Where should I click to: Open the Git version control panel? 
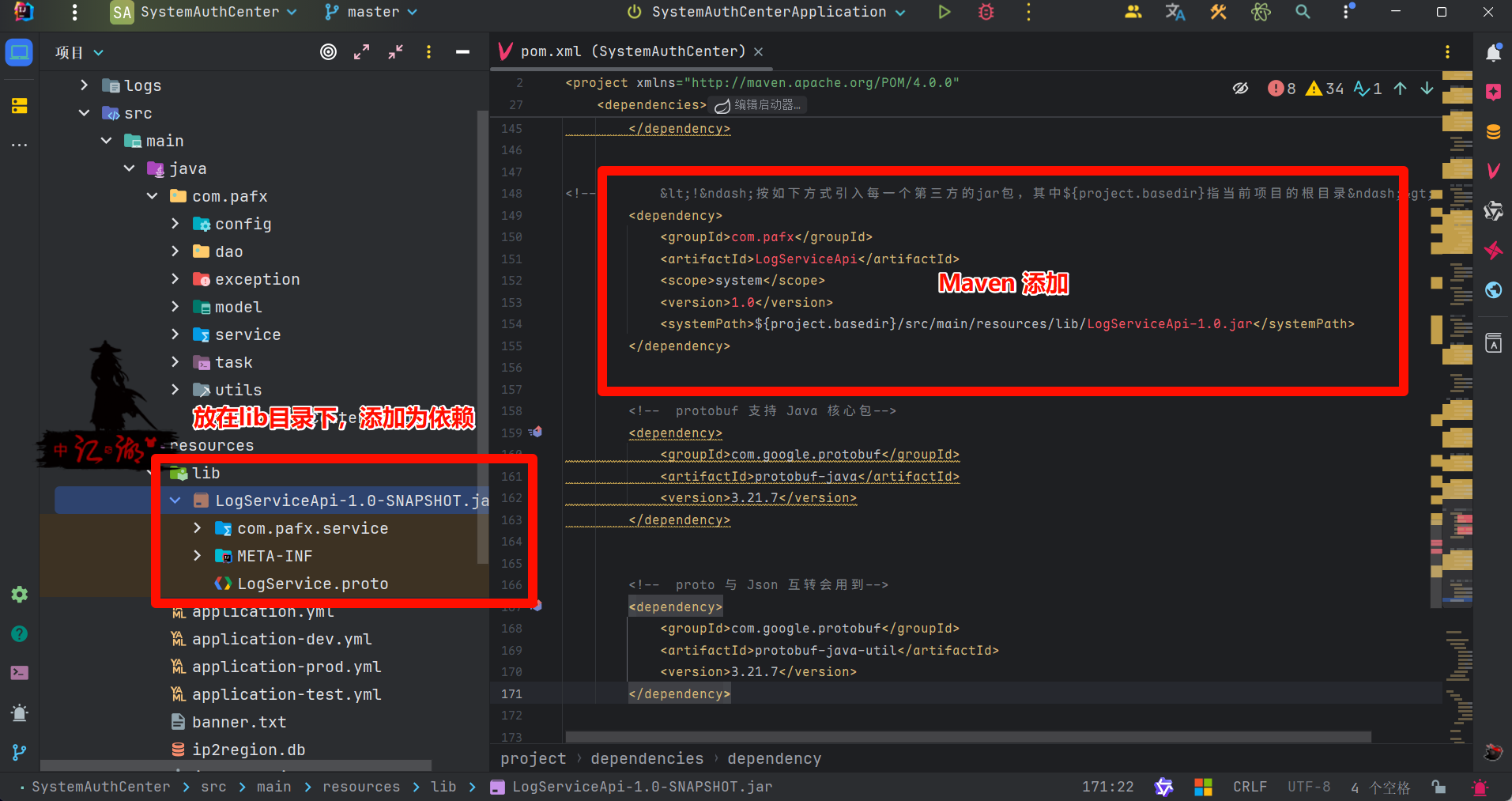click(19, 752)
